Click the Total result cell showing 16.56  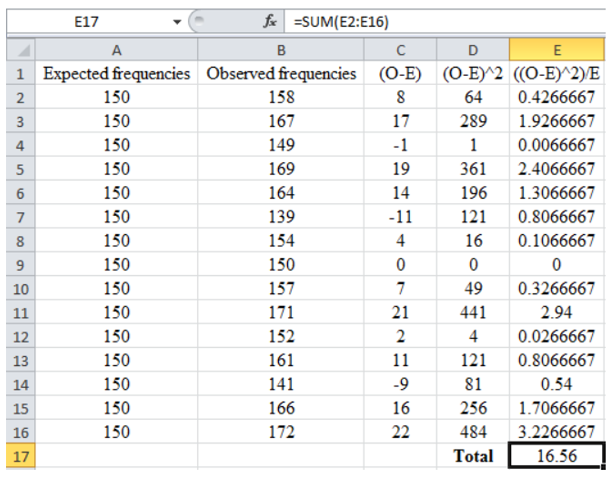pyautogui.click(x=555, y=455)
